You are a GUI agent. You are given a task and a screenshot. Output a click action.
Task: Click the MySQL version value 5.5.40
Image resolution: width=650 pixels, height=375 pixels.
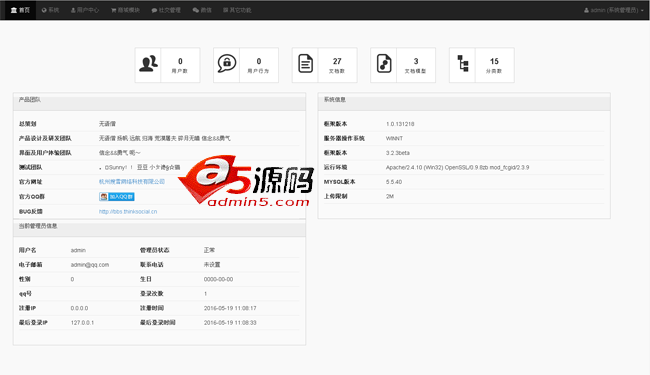pos(394,182)
